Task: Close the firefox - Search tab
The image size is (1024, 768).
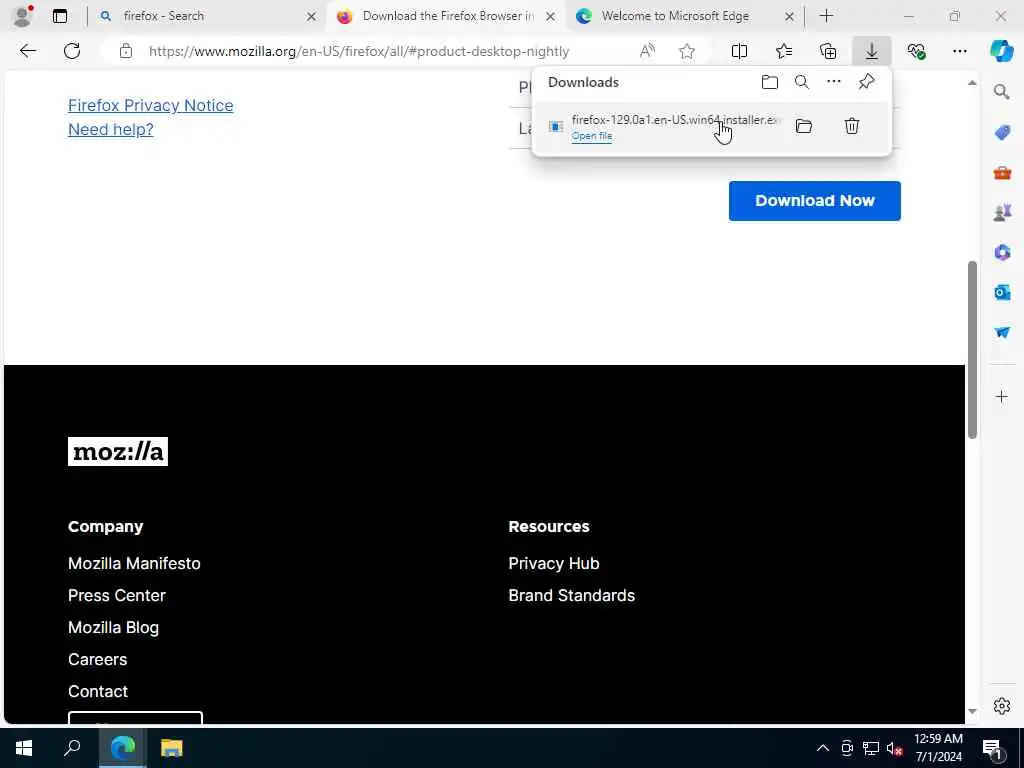Action: point(312,16)
